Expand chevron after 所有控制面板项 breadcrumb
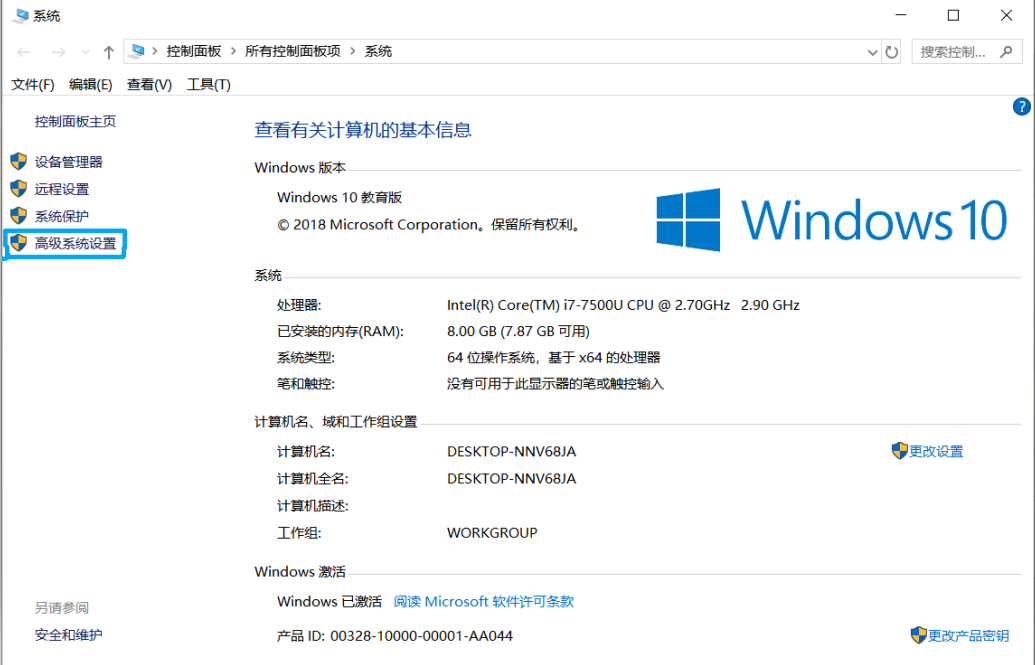This screenshot has width=1035, height=665. (x=352, y=51)
